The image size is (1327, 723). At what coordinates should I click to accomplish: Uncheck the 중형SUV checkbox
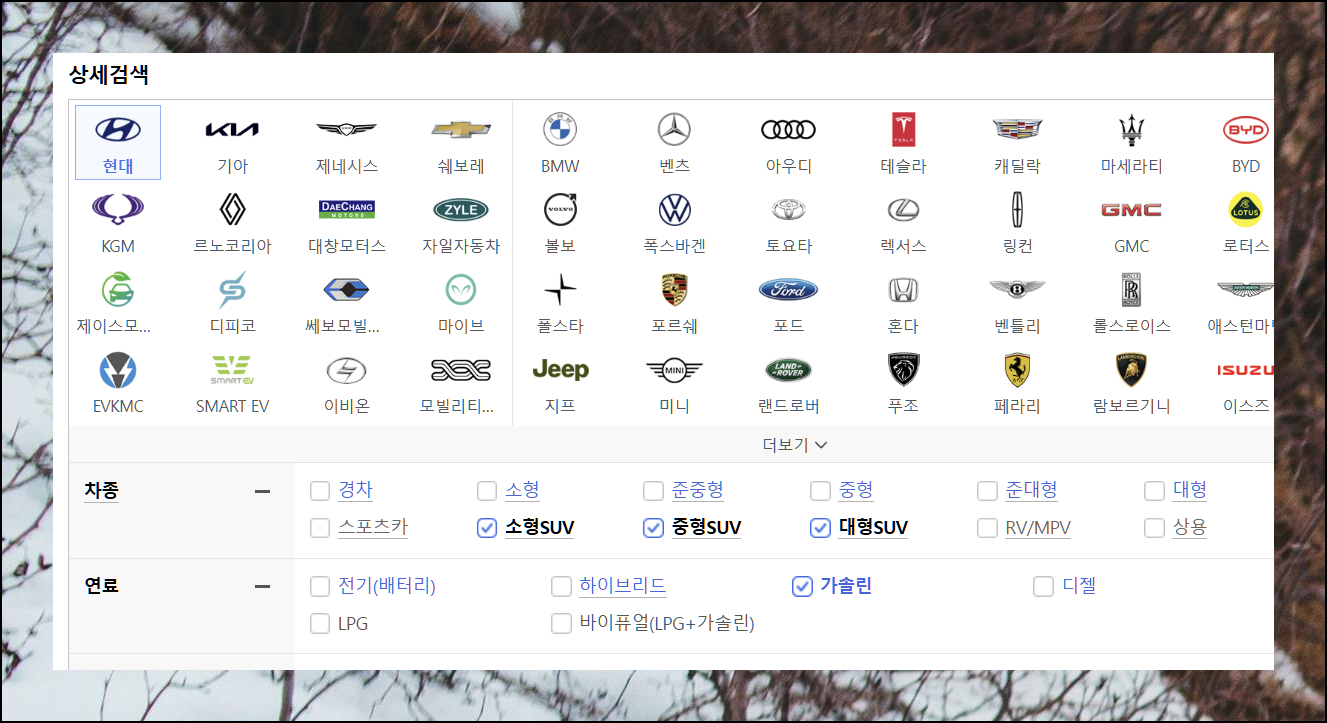(654, 528)
